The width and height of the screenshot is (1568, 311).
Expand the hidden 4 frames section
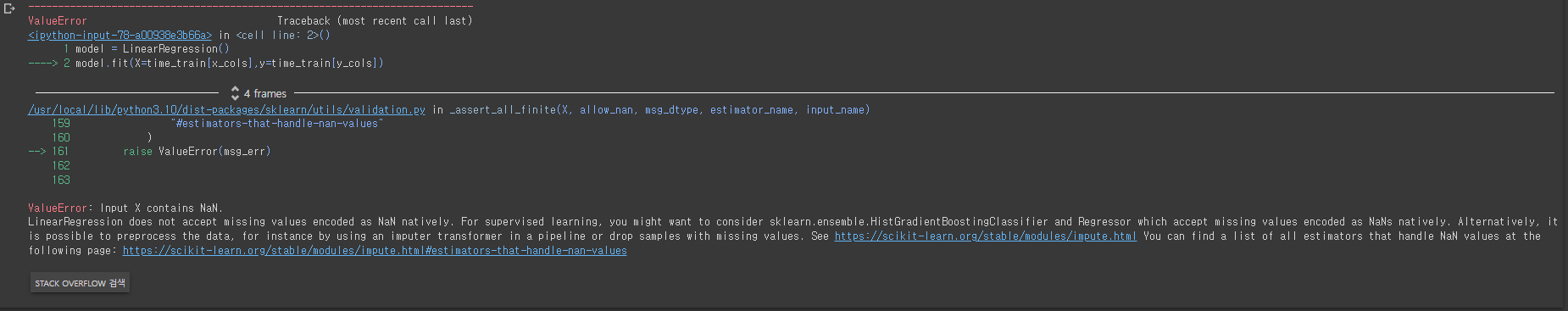264,93
